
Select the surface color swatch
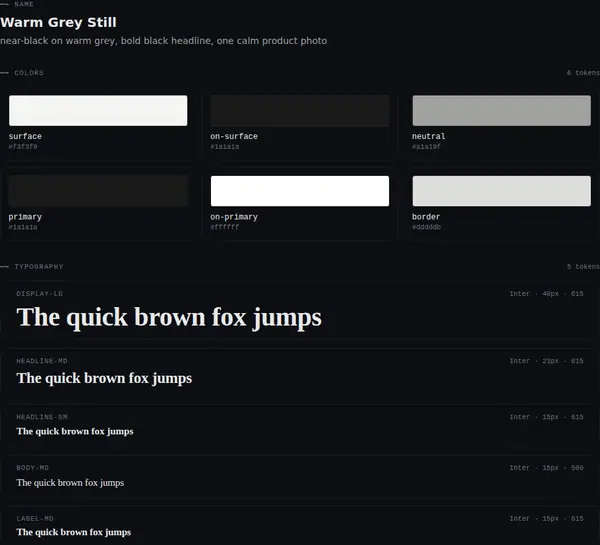(98, 111)
